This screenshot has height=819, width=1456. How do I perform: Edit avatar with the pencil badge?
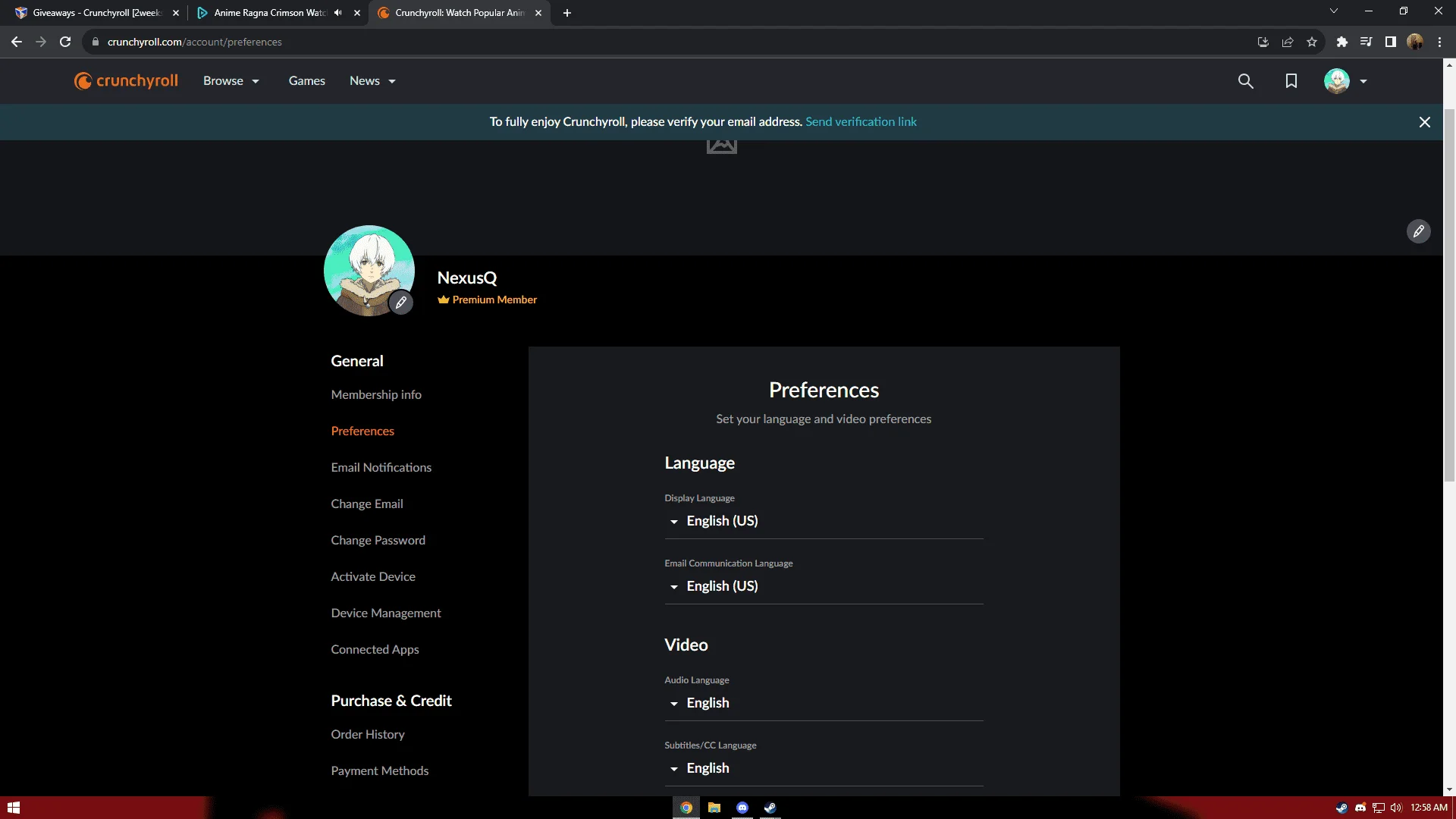(401, 303)
